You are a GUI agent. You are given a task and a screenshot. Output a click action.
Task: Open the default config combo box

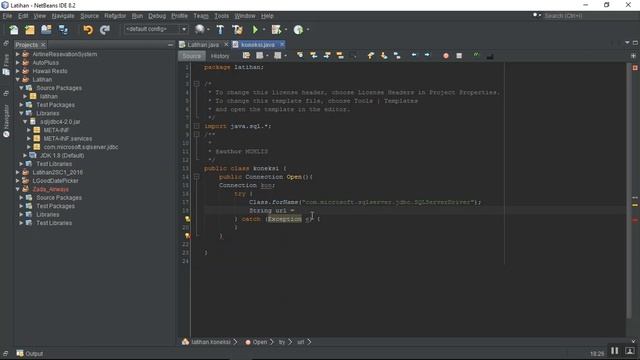coord(156,29)
